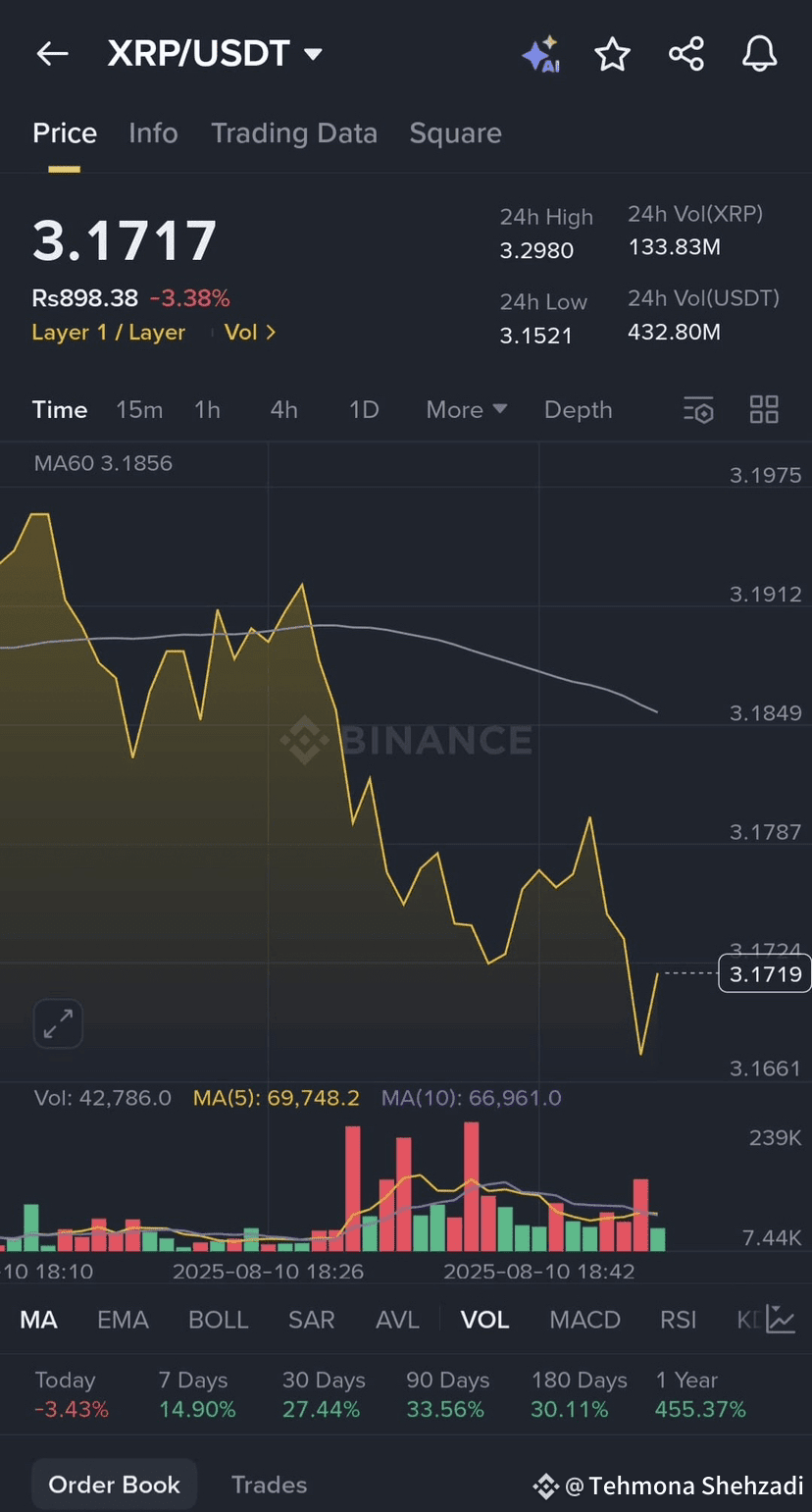
Task: Toggle the MA indicator
Action: click(x=39, y=1320)
